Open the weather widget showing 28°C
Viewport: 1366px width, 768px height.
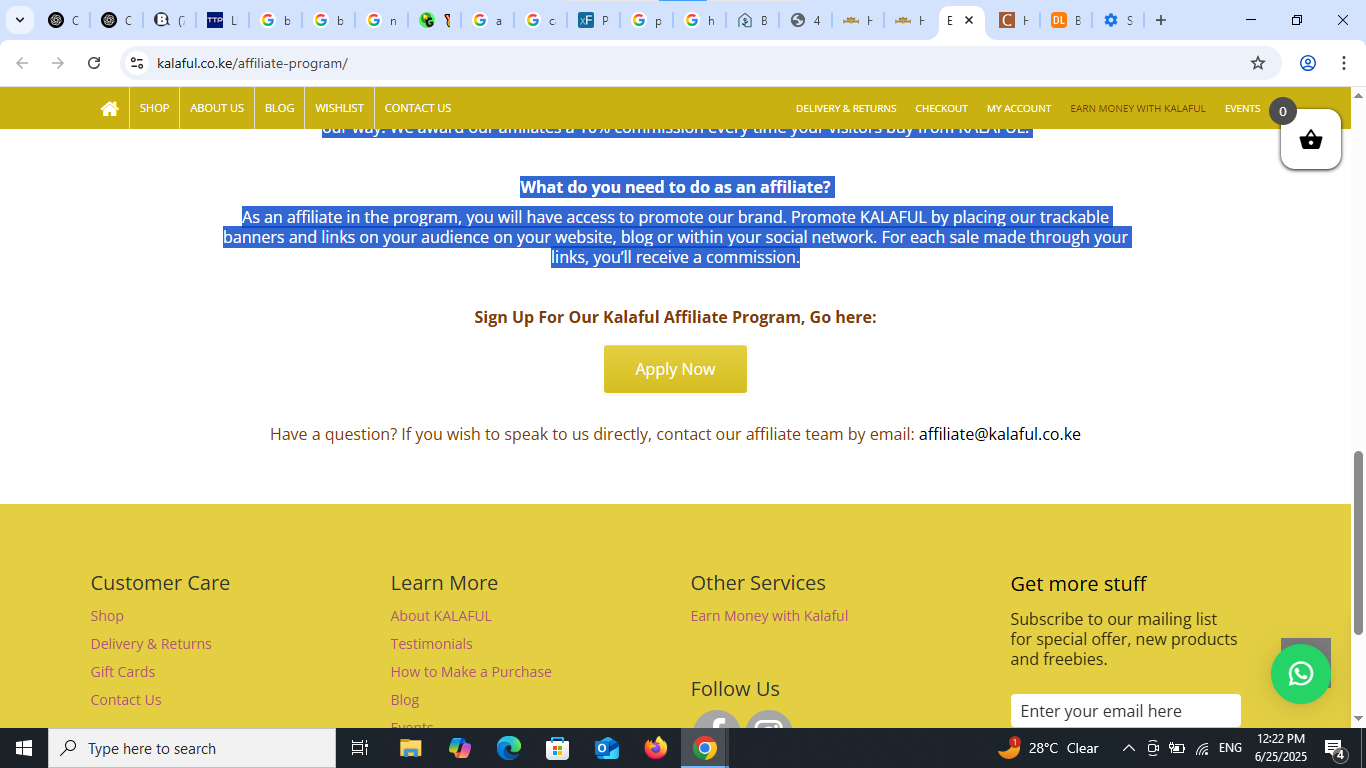pos(1048,748)
